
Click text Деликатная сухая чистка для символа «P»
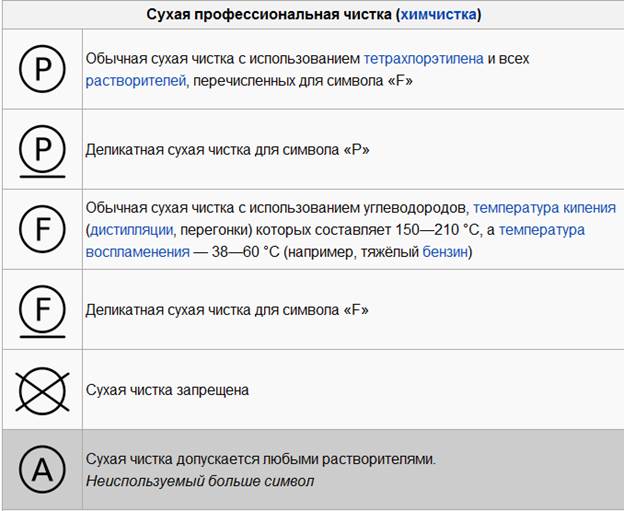(x=227, y=150)
